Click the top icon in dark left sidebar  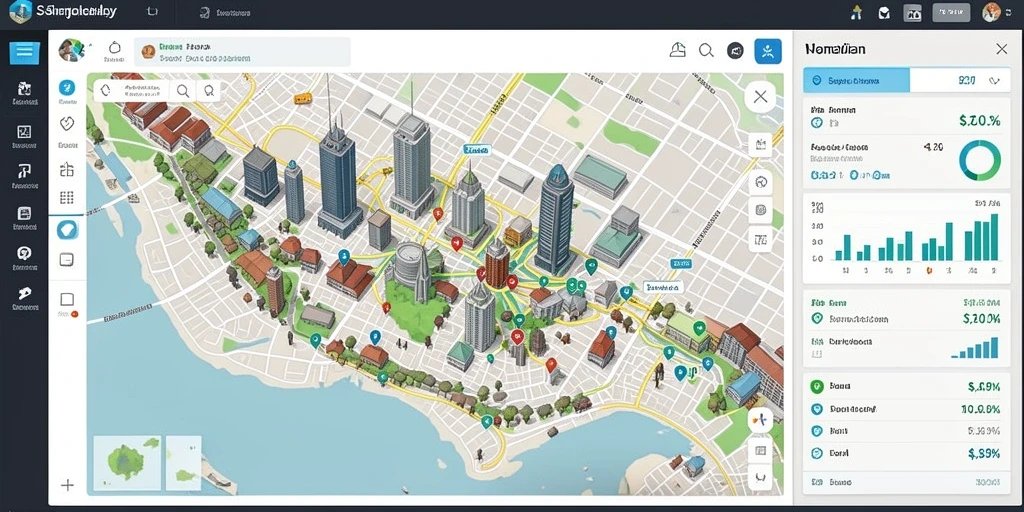pyautogui.click(x=24, y=93)
